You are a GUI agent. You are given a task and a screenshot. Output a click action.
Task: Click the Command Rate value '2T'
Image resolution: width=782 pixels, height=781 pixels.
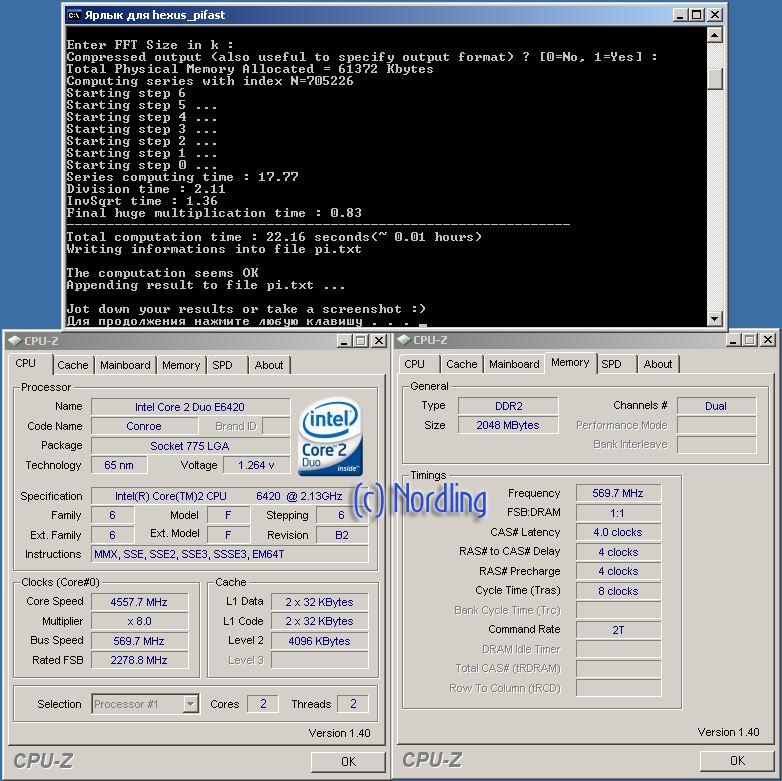point(618,630)
